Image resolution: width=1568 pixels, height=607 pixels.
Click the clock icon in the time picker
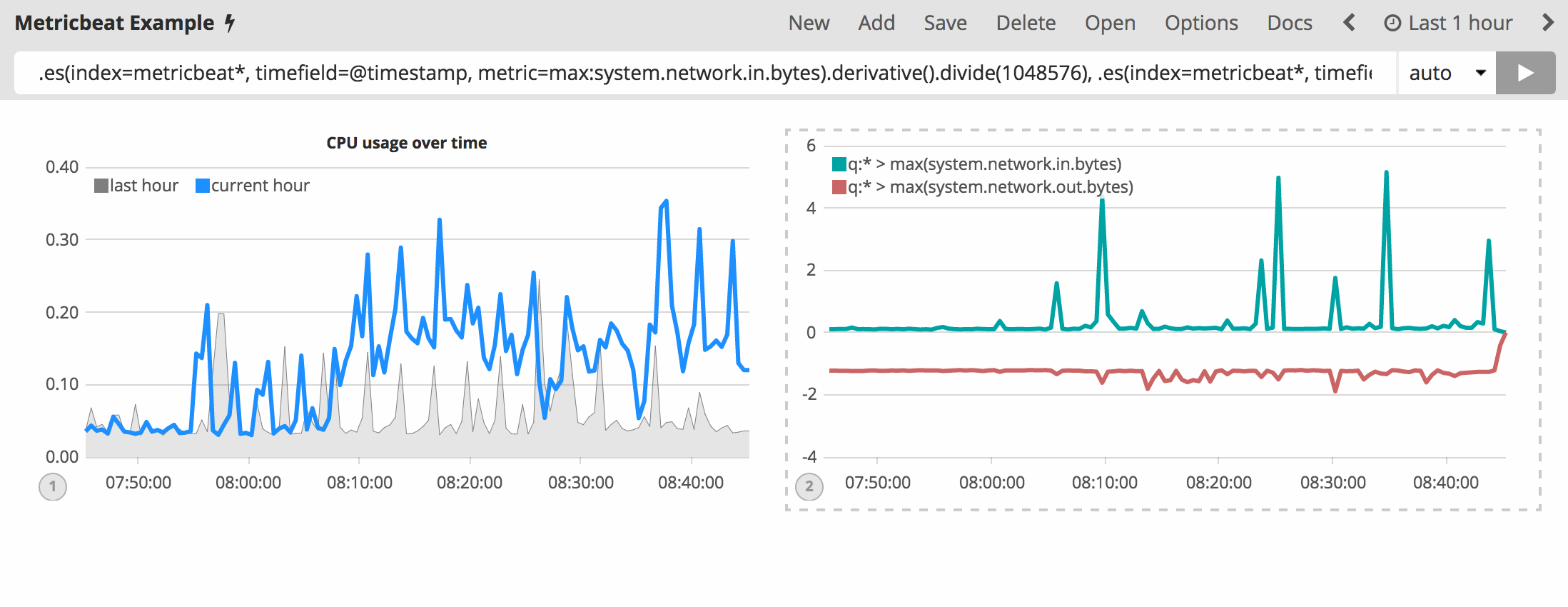coord(1392,24)
